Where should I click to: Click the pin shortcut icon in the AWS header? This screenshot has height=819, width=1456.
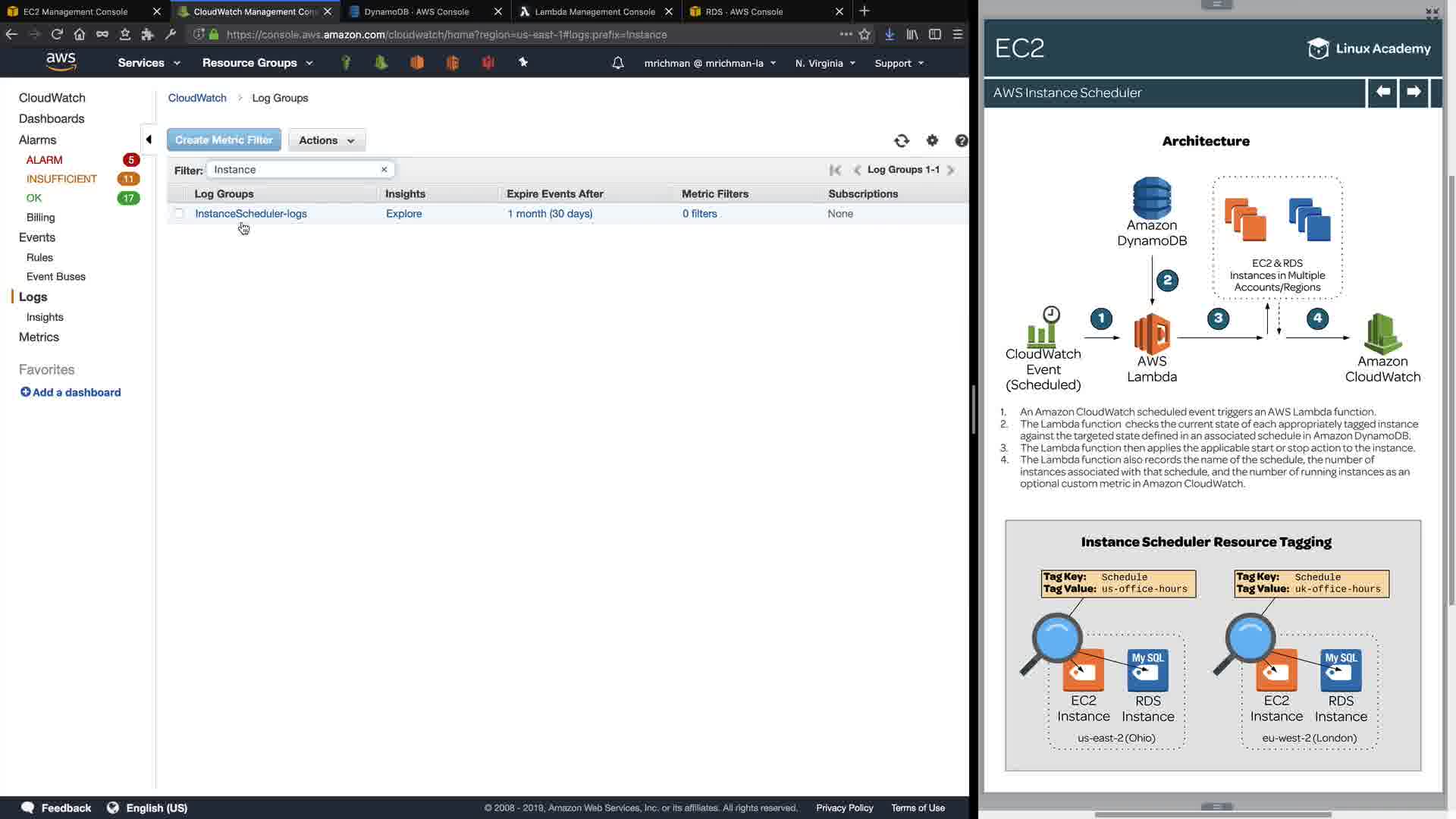(523, 62)
